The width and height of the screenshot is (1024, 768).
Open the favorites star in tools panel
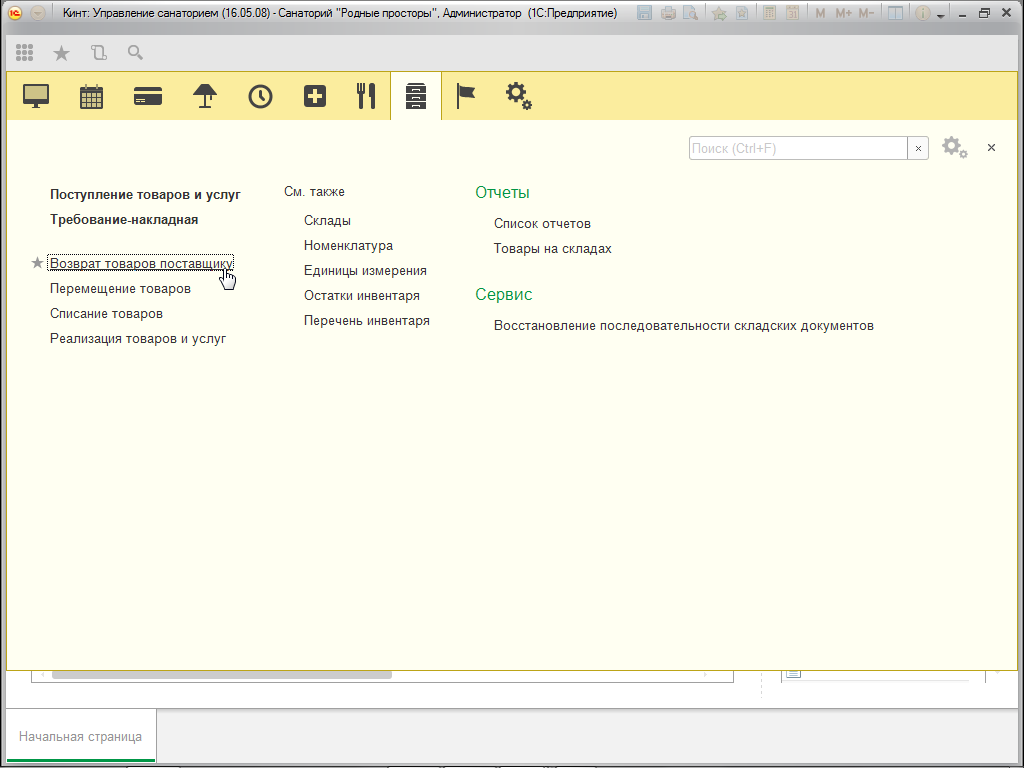pyautogui.click(x=61, y=53)
